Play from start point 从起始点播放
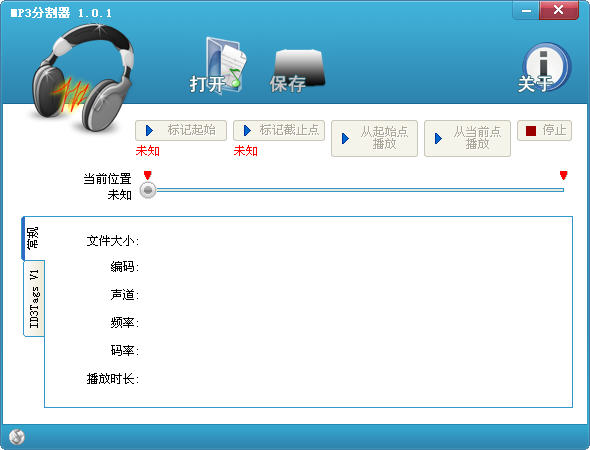Image resolution: width=590 pixels, height=450 pixels. 374,138
